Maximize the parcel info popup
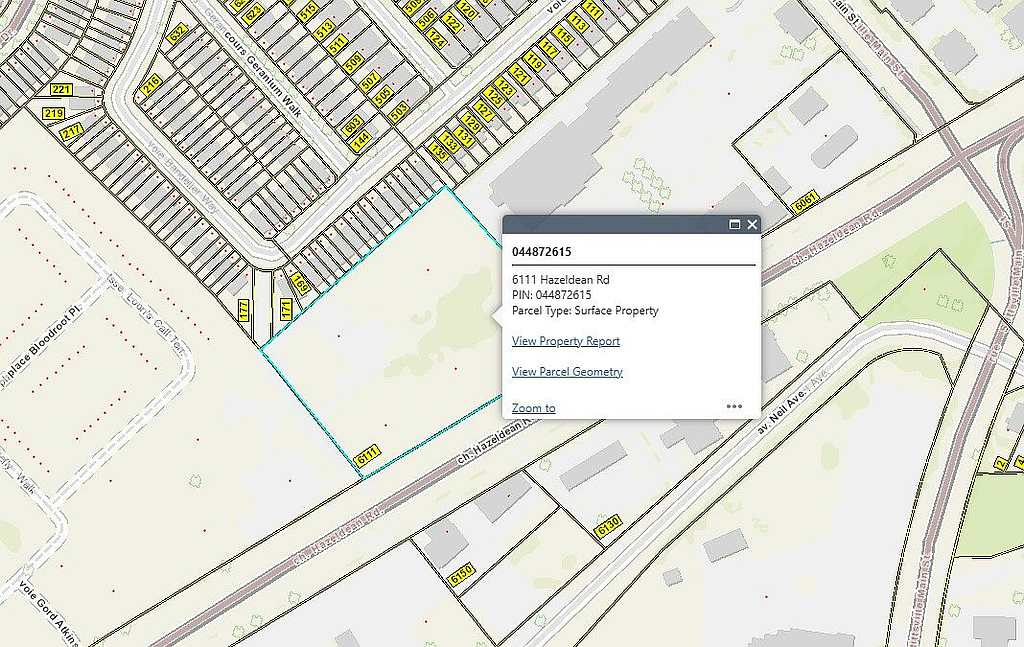1024x647 pixels. pos(735,225)
